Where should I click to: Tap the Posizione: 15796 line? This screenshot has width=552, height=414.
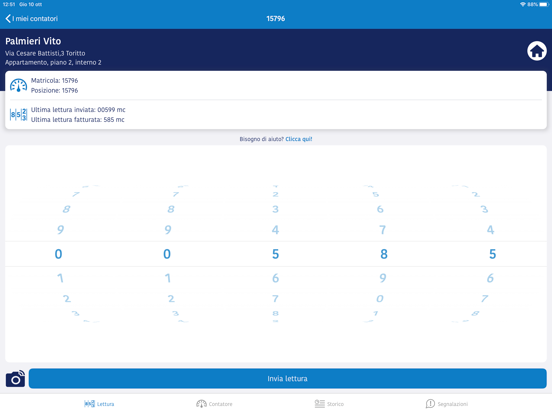pyautogui.click(x=55, y=90)
